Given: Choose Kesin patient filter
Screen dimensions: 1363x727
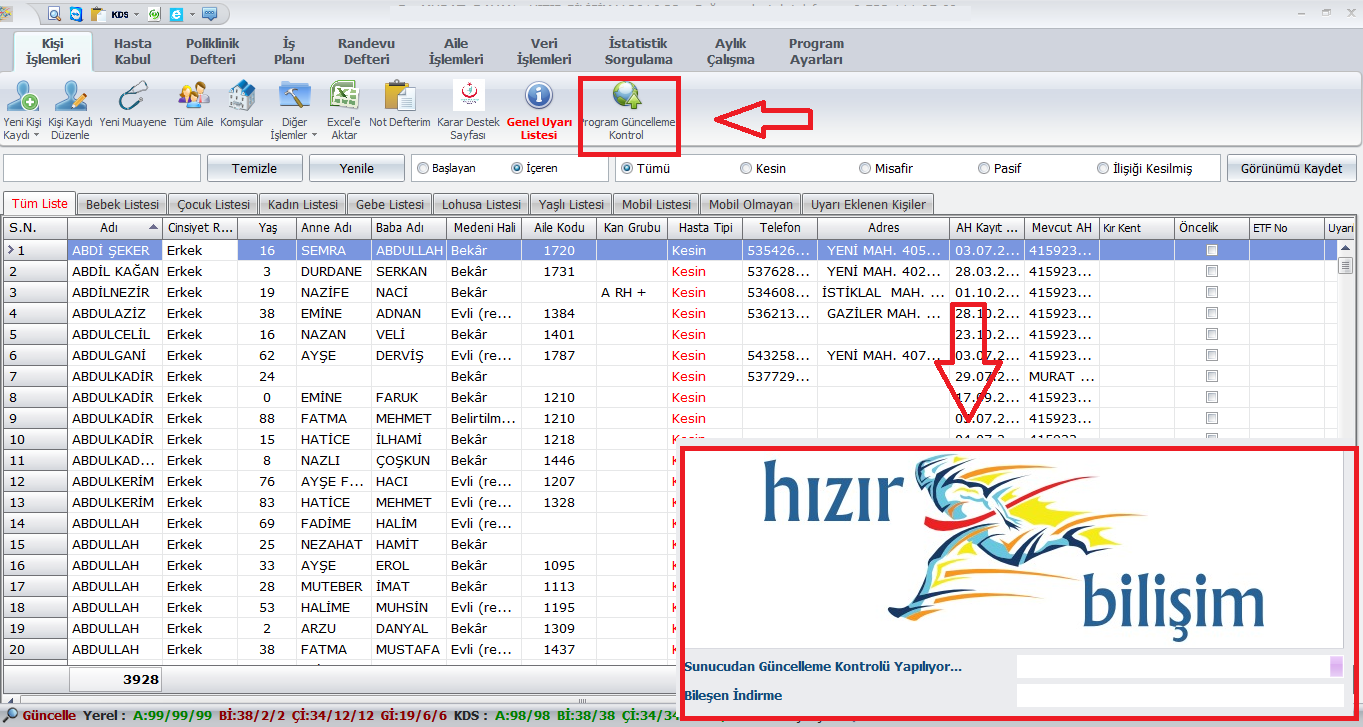Looking at the screenshot, I should click(746, 168).
